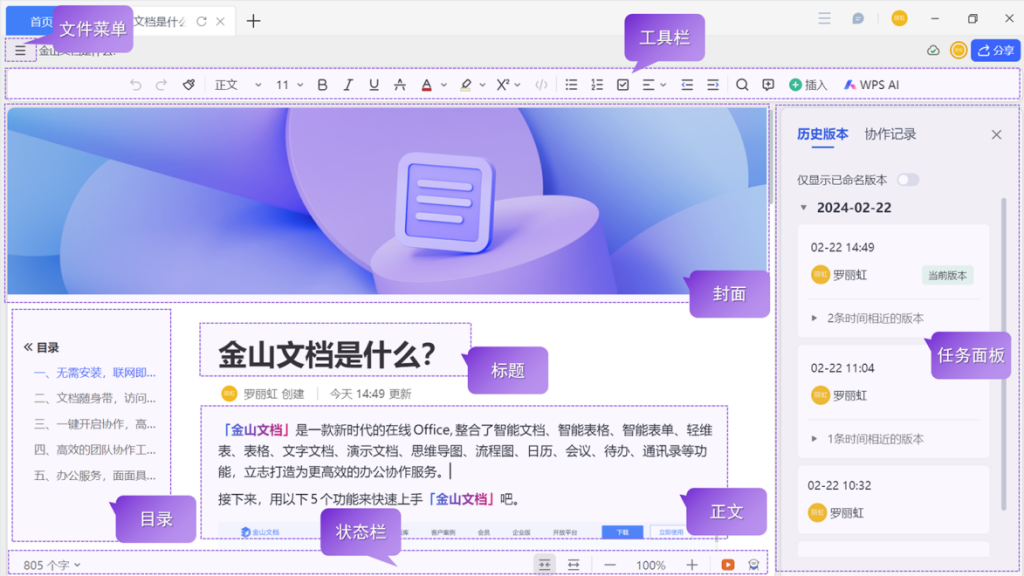Click the history panel scrollbar
Screen dimensions: 1024x576
point(1004,353)
